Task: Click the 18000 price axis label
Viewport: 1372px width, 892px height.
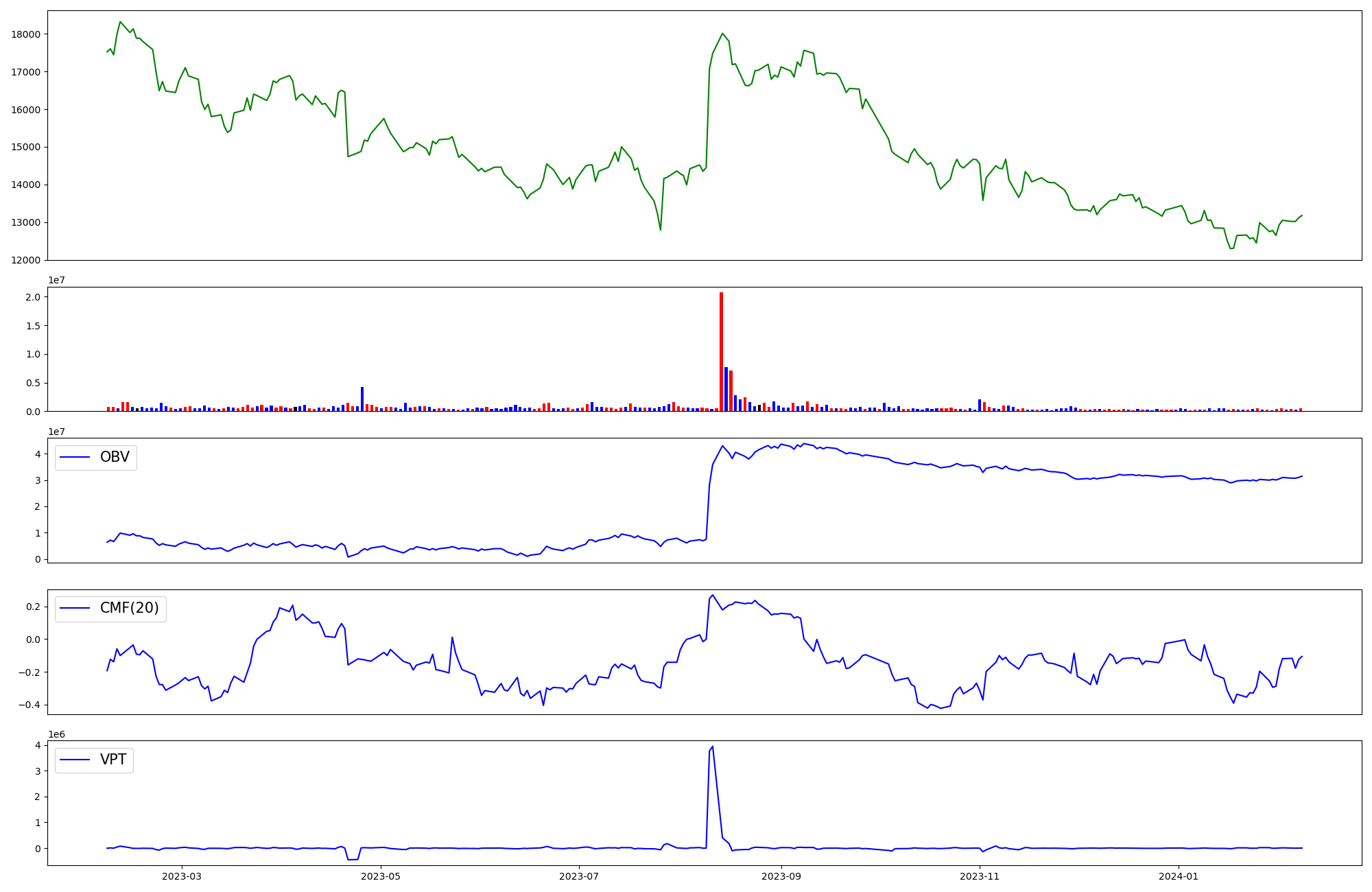Action: click(27, 34)
